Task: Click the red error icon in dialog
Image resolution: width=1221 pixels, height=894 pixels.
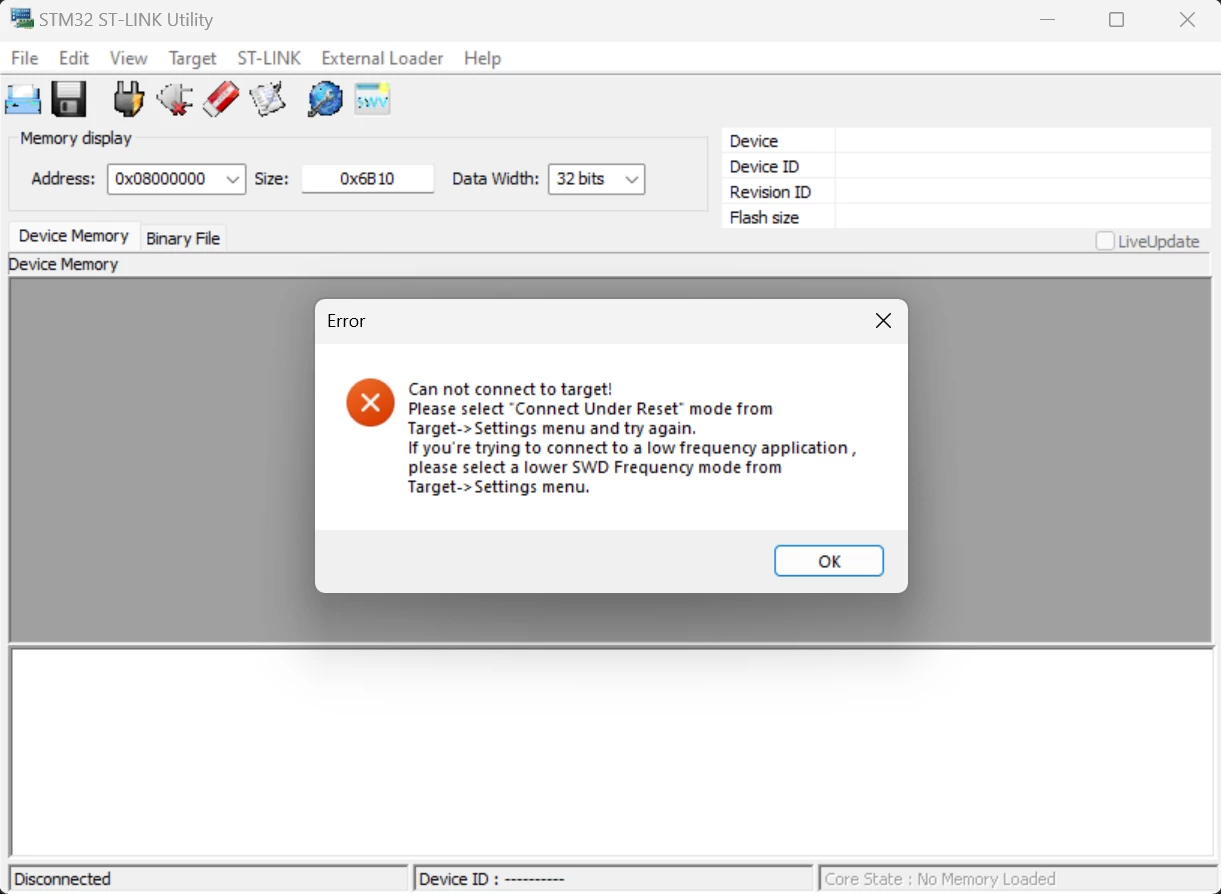Action: point(370,403)
